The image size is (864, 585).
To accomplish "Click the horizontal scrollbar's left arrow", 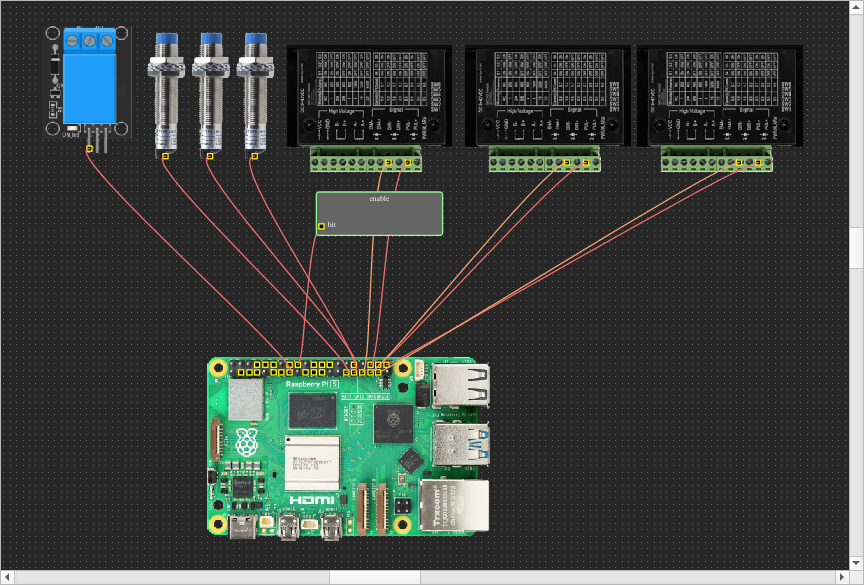I will [x=6, y=577].
